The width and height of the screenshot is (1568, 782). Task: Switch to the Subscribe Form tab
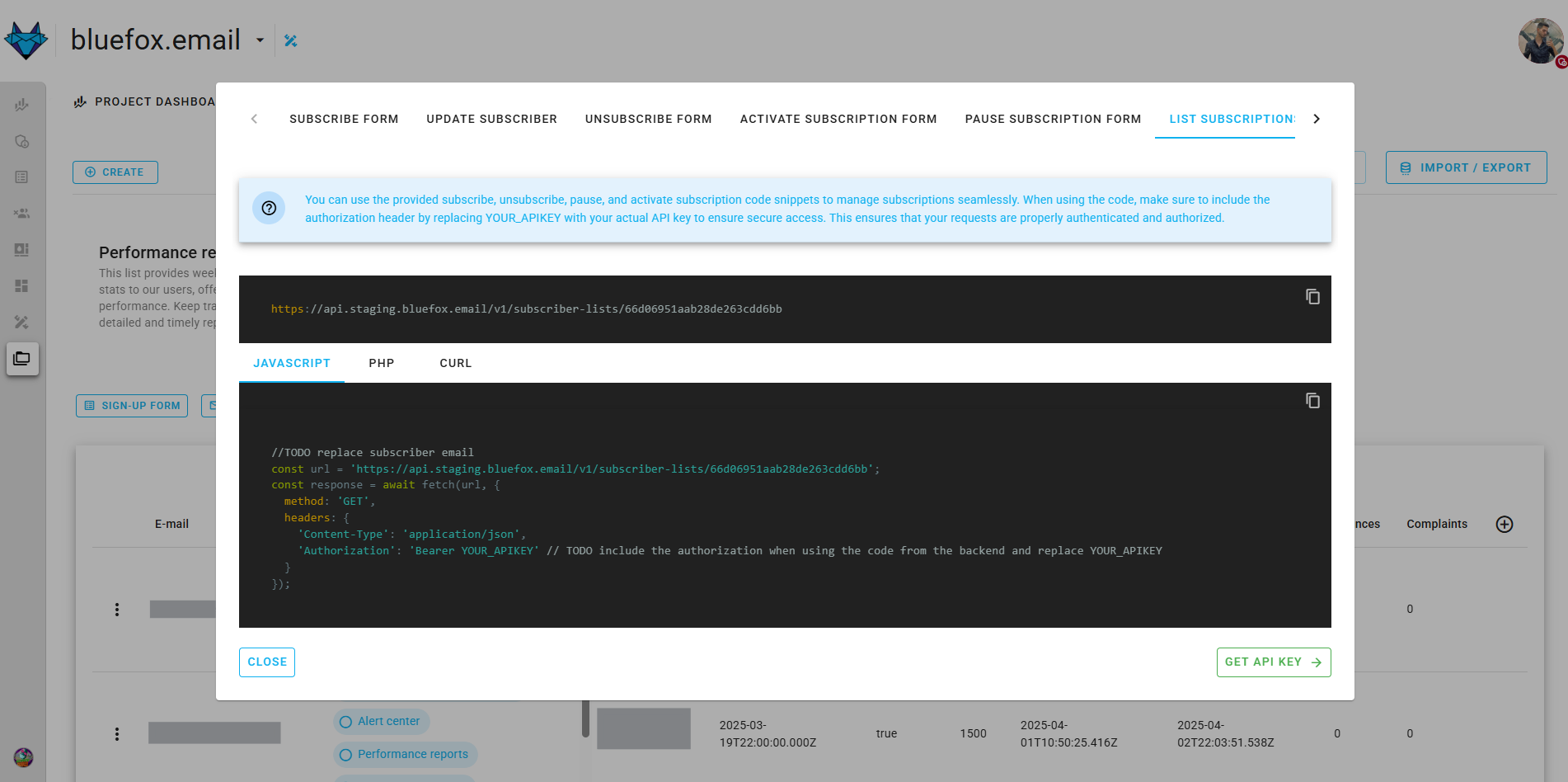(344, 119)
